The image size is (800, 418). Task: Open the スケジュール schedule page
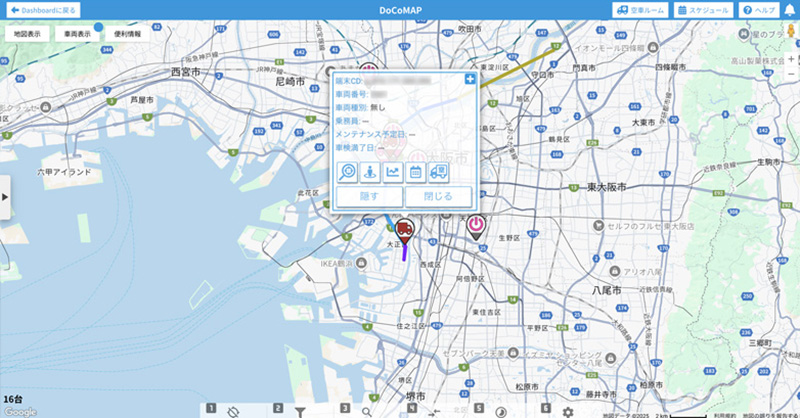point(705,9)
